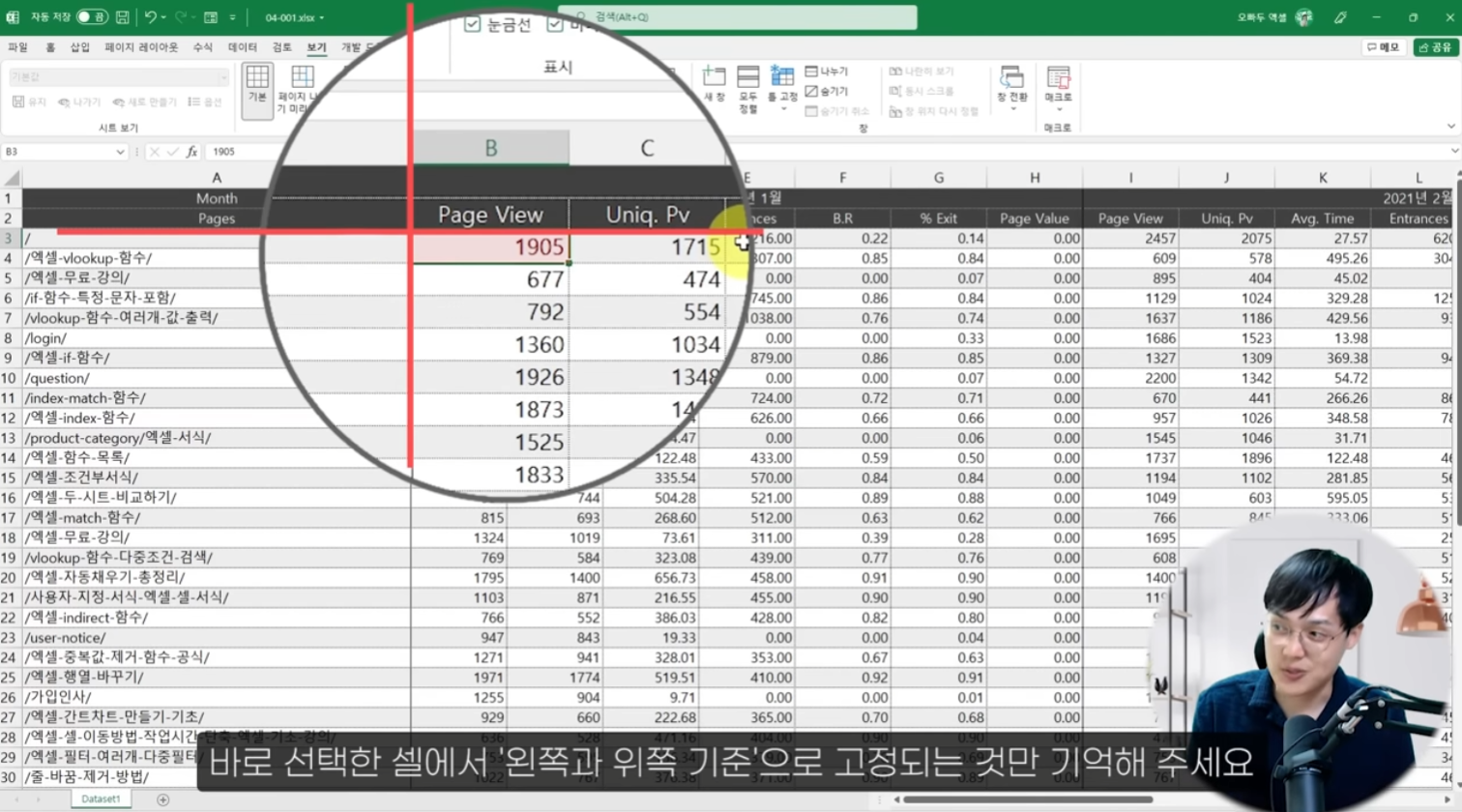1462x812 pixels.
Task: Open the Name Box dropdown arrow
Action: coord(120,152)
